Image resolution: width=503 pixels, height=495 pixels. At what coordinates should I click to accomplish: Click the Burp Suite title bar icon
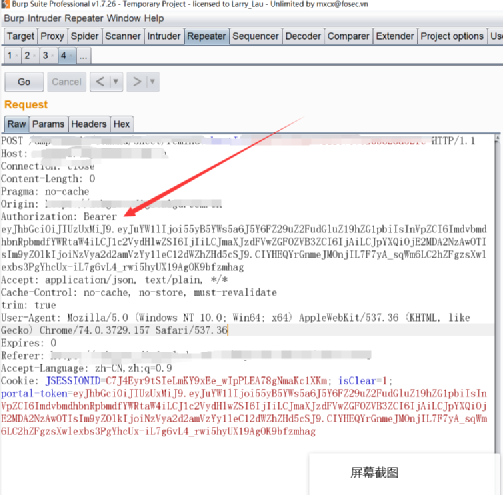[x=5, y=4]
